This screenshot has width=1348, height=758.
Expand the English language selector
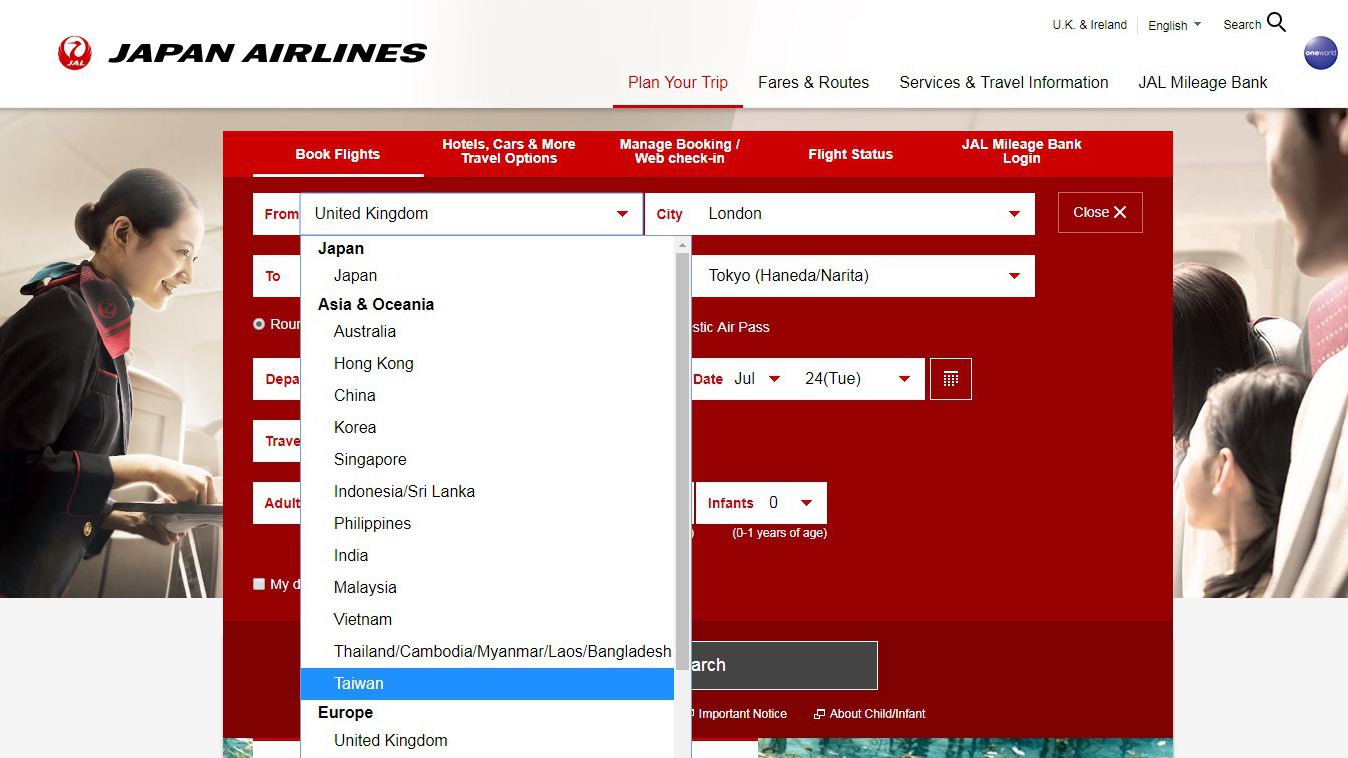(x=1174, y=25)
